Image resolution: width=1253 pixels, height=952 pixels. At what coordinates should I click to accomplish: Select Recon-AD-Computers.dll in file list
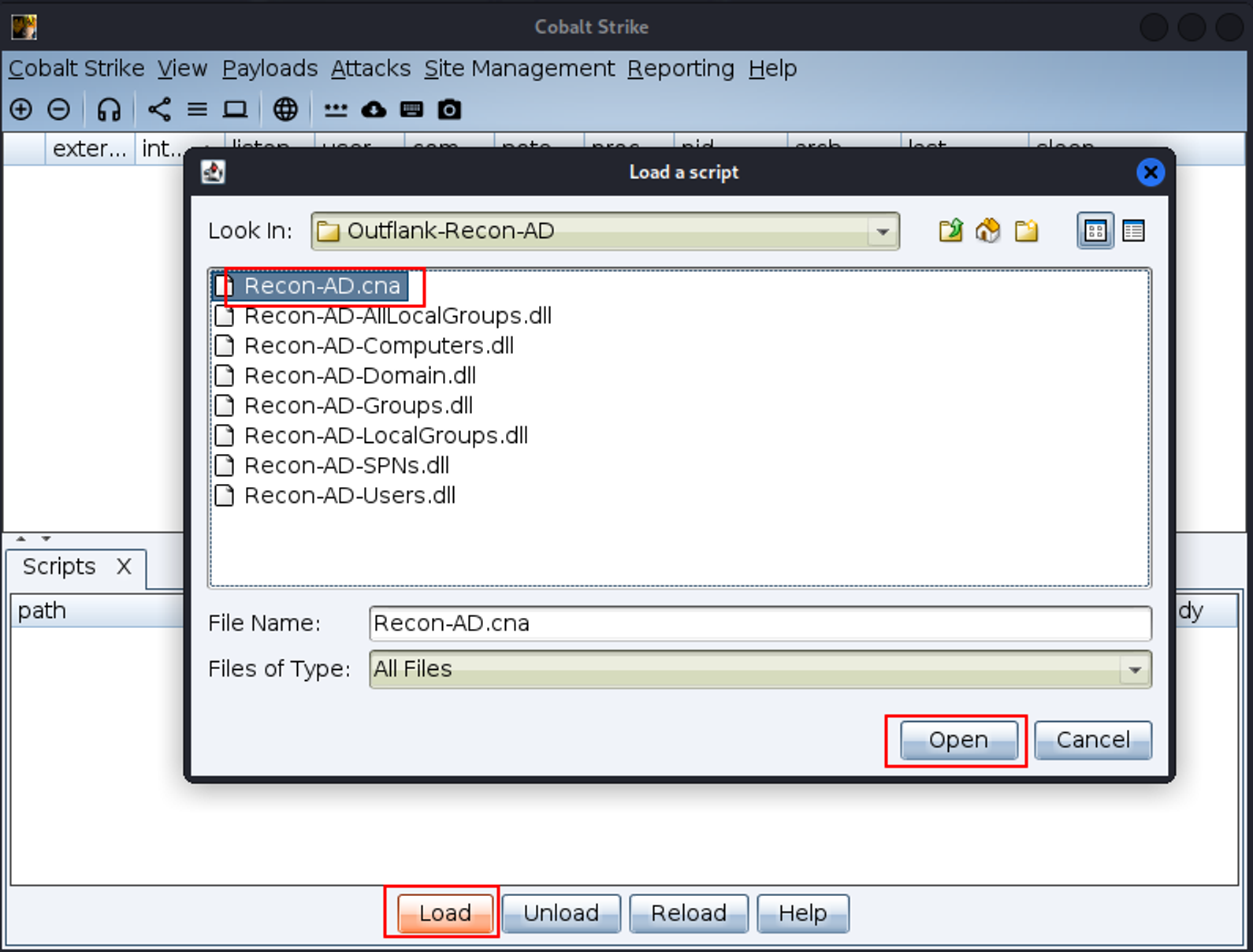coord(365,346)
